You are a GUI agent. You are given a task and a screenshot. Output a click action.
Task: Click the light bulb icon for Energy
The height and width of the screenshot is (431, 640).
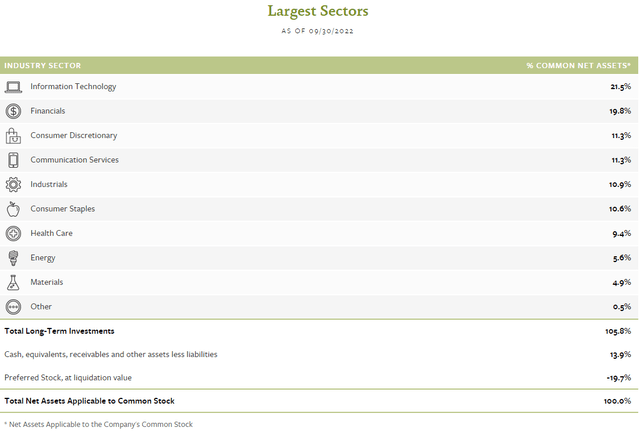click(13, 258)
